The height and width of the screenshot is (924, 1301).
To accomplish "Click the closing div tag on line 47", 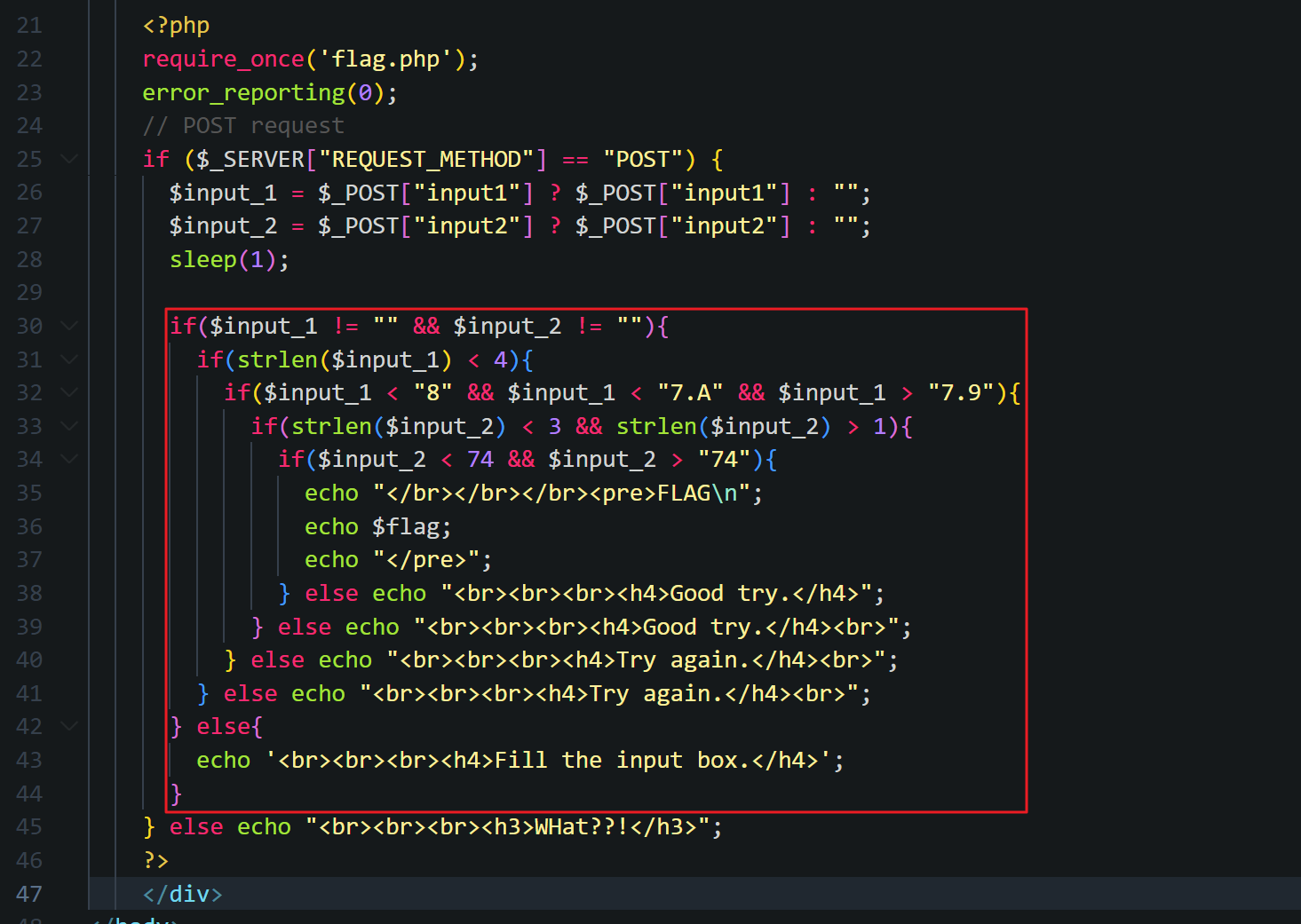I will [x=182, y=894].
